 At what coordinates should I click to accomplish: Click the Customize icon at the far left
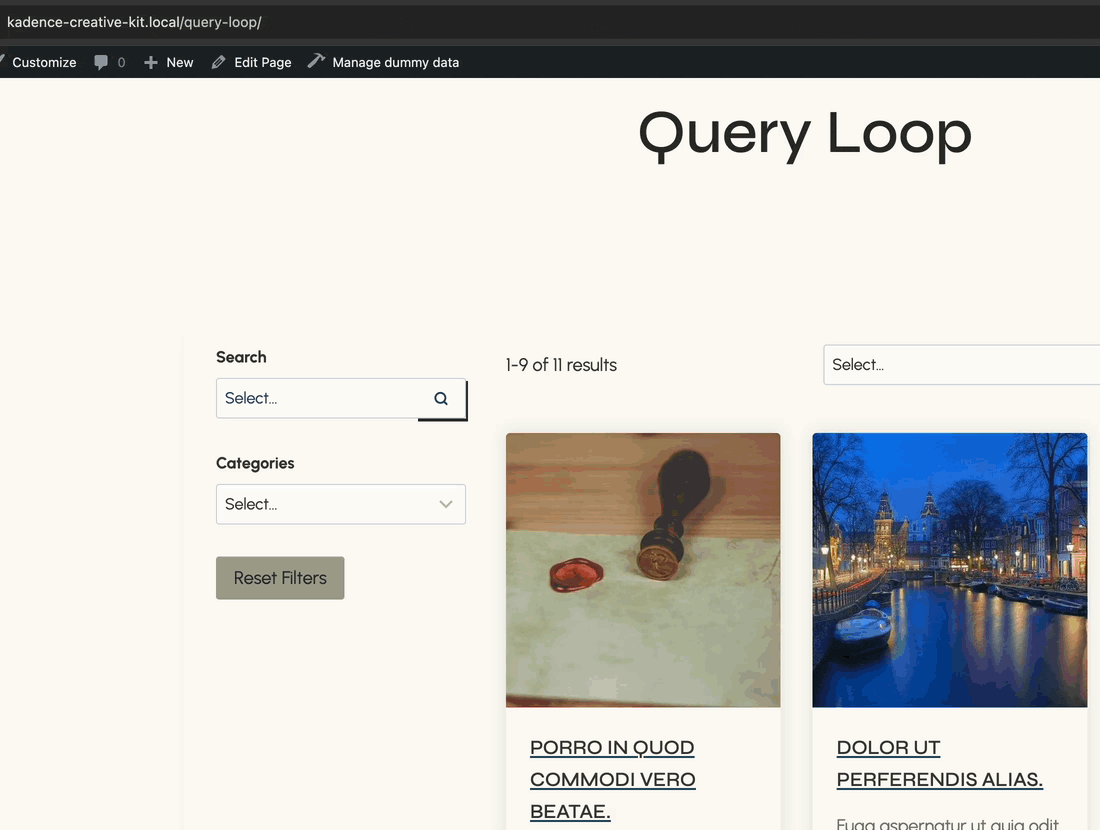coord(5,61)
